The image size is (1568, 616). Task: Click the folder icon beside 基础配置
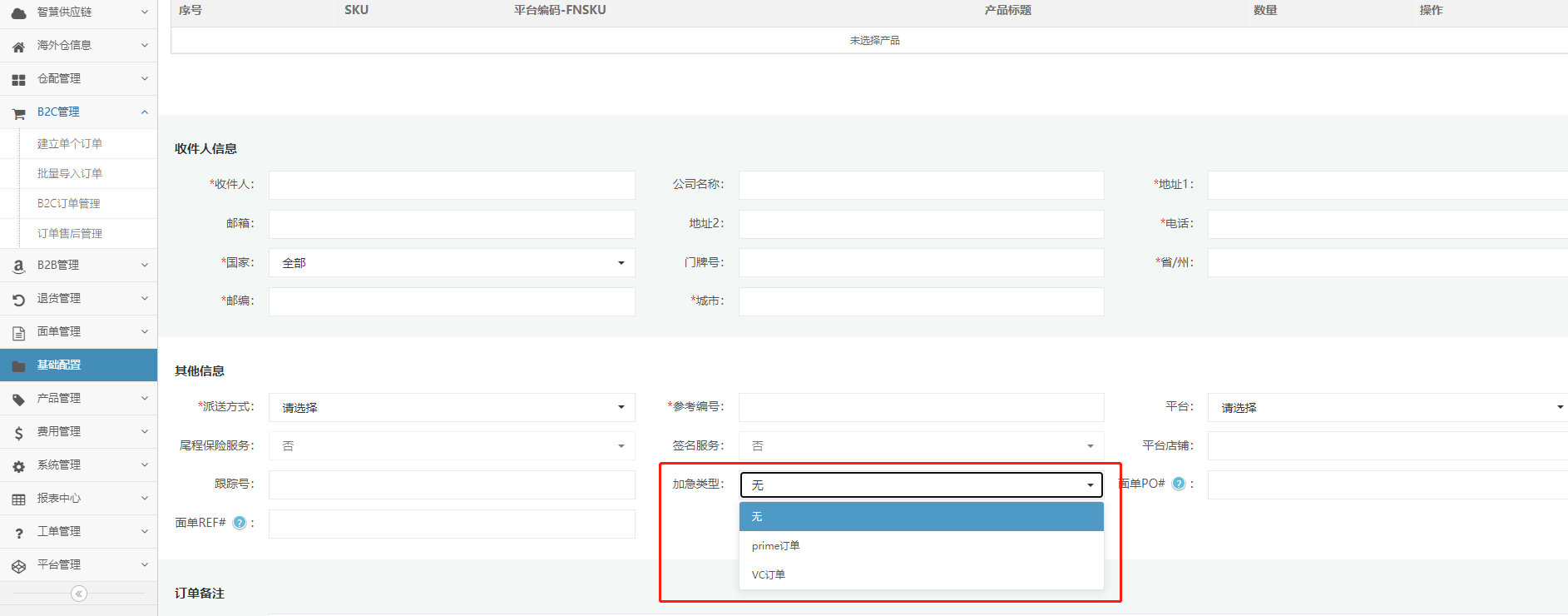click(x=18, y=366)
